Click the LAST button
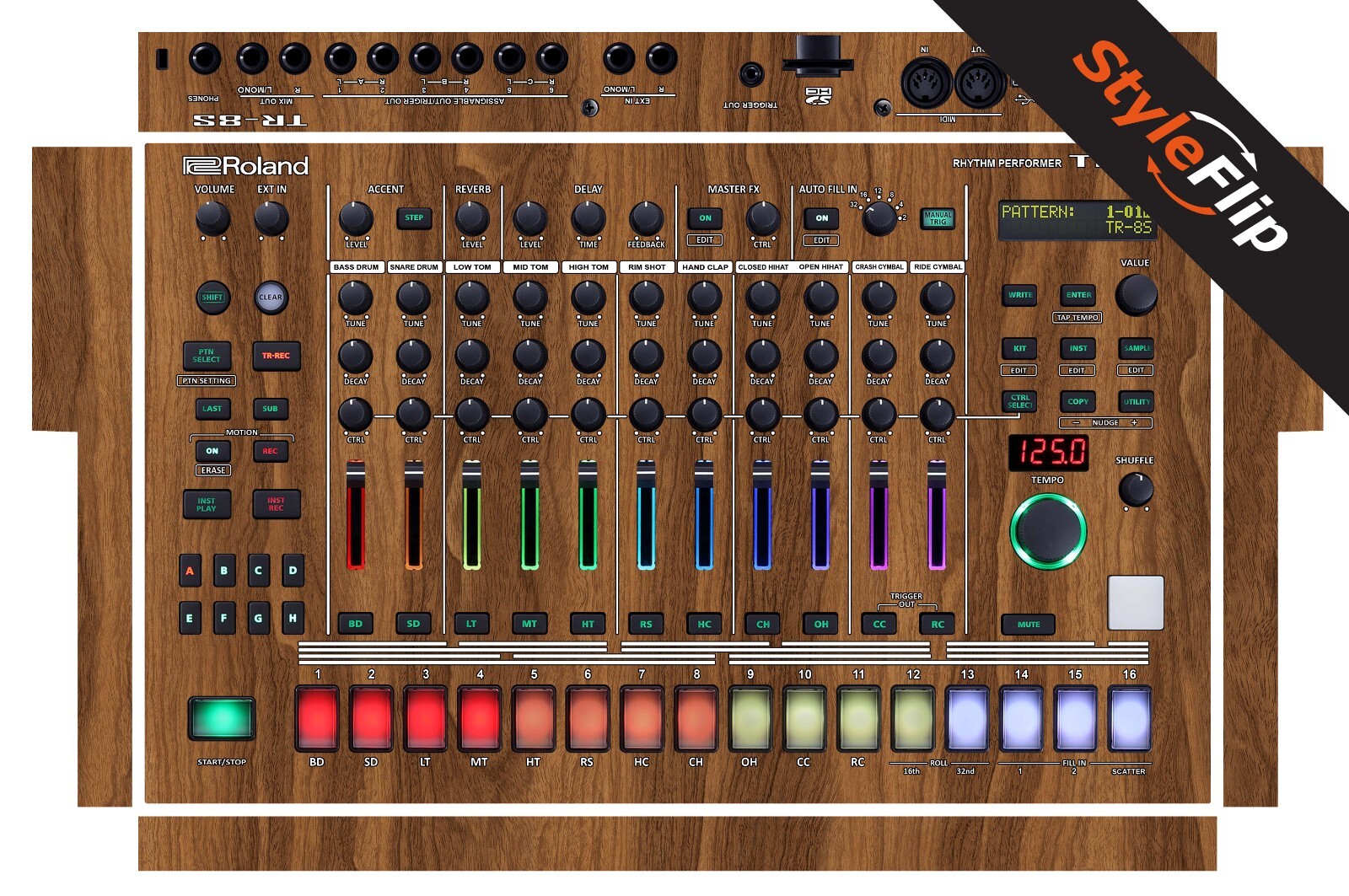This screenshot has width=1349, height=896. point(212,409)
